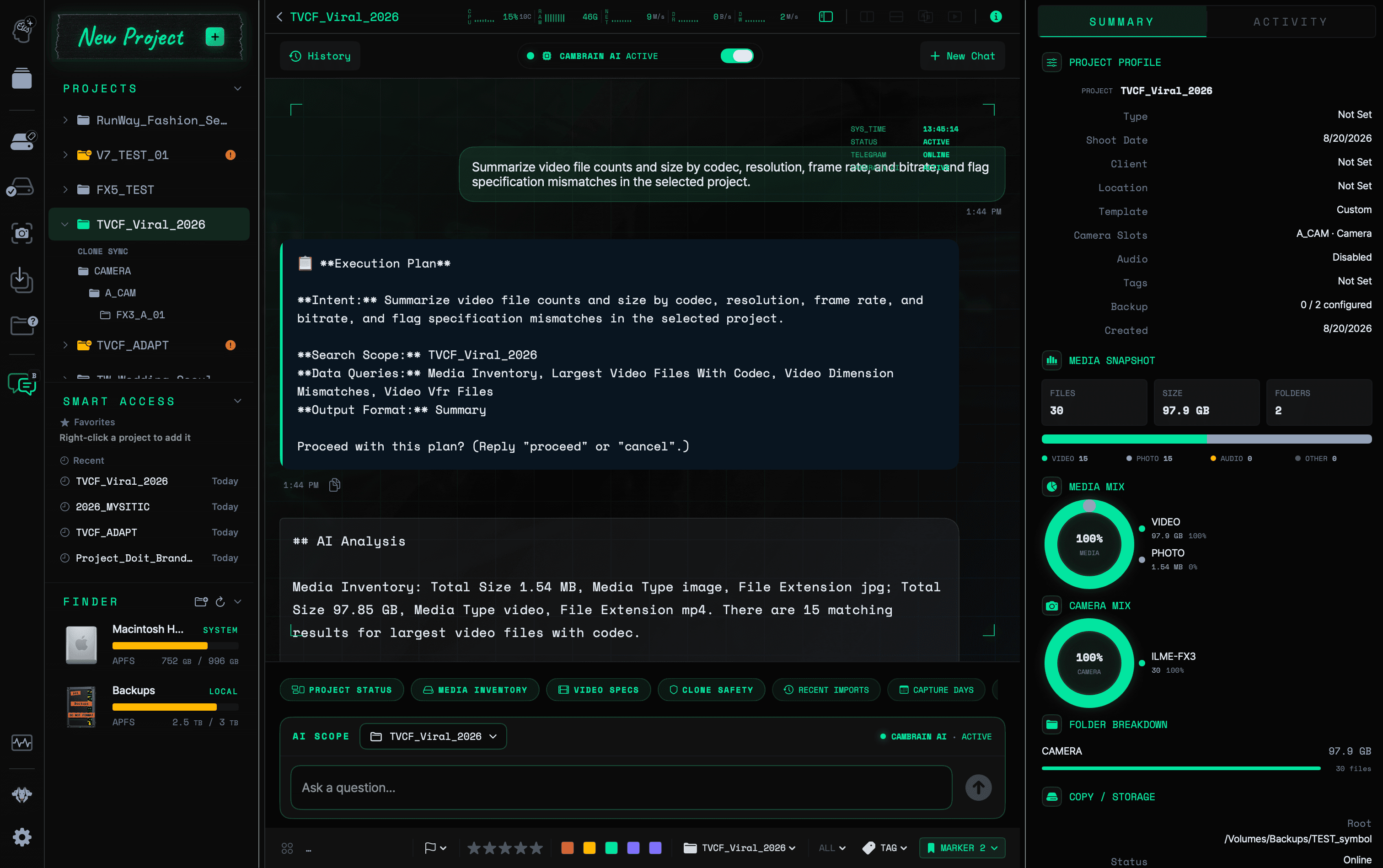This screenshot has height=868, width=1383.
Task: Open the download/import icon in sidebar
Action: (22, 279)
